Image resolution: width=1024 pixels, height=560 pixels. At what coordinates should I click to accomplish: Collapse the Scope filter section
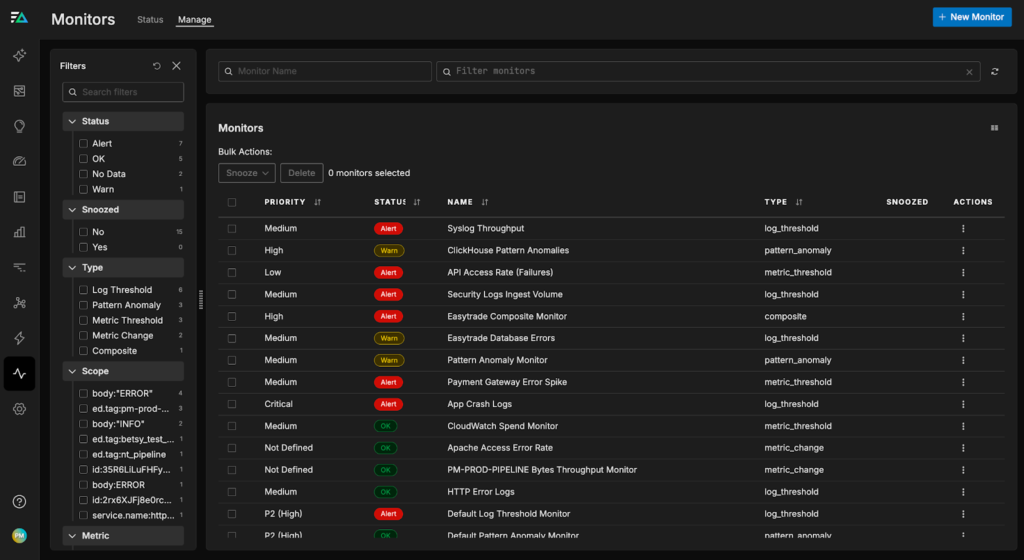[72, 371]
